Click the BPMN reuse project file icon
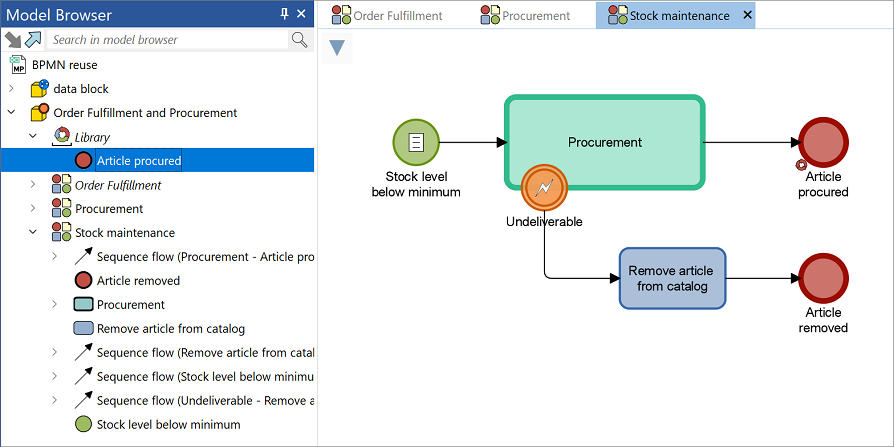Image resolution: width=894 pixels, height=447 pixels. pyautogui.click(x=18, y=65)
